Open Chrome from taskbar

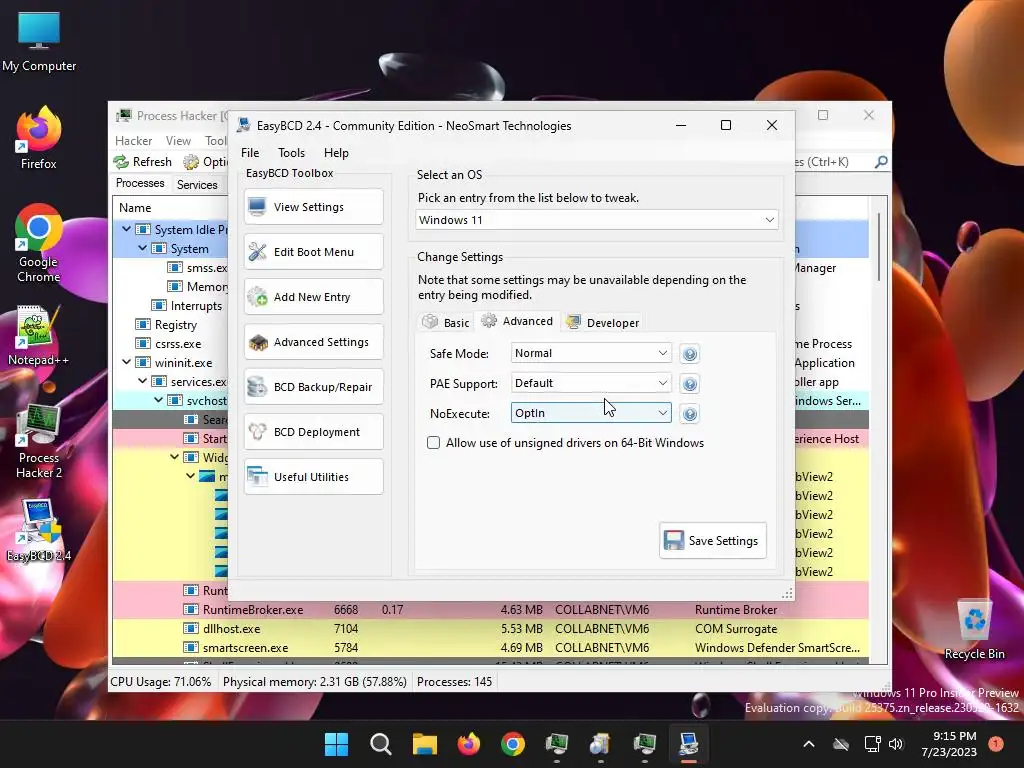tap(513, 744)
